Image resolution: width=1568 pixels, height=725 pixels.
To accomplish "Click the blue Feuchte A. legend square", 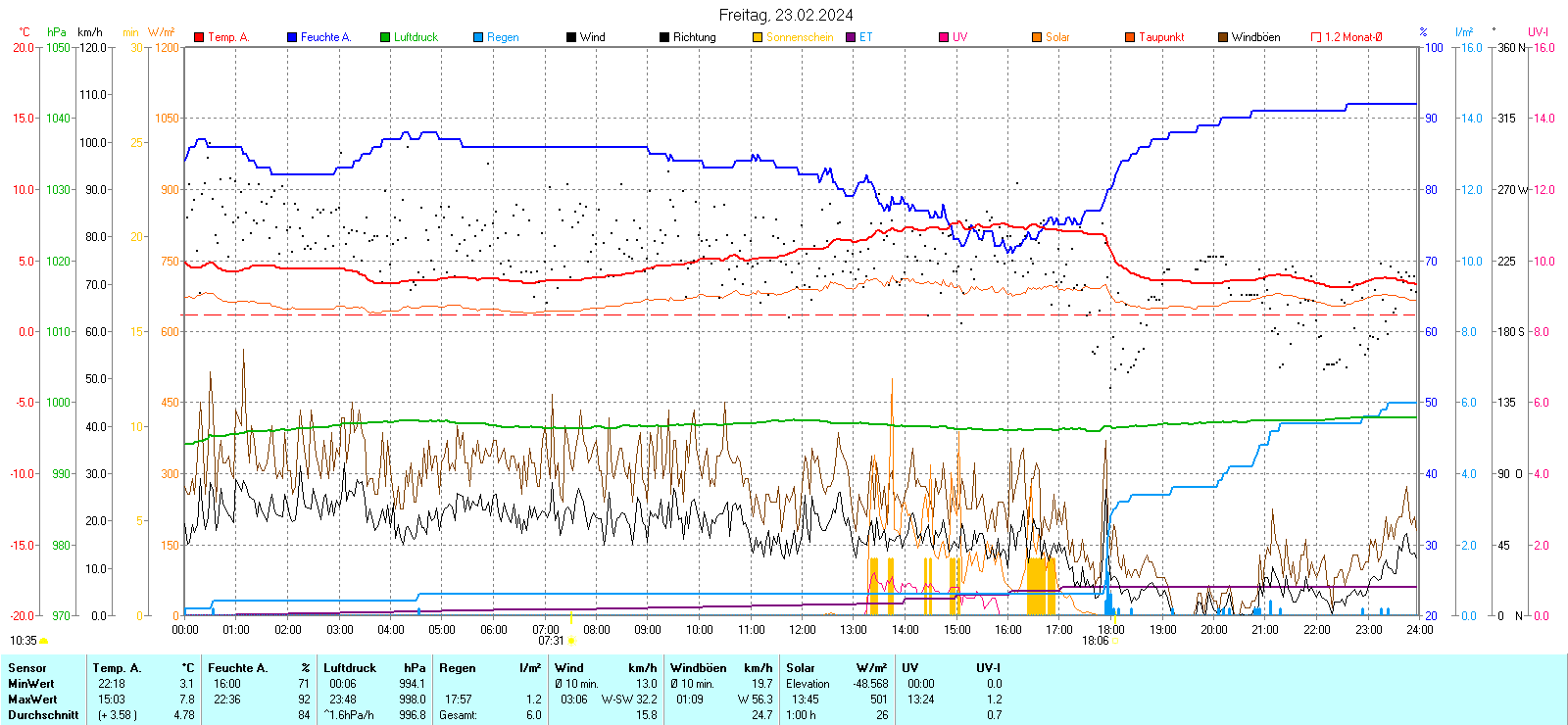I will (292, 37).
